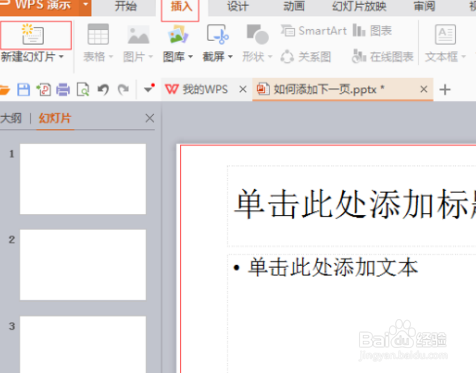
Task: Open the quick access customize dropdown
Action: [149, 89]
